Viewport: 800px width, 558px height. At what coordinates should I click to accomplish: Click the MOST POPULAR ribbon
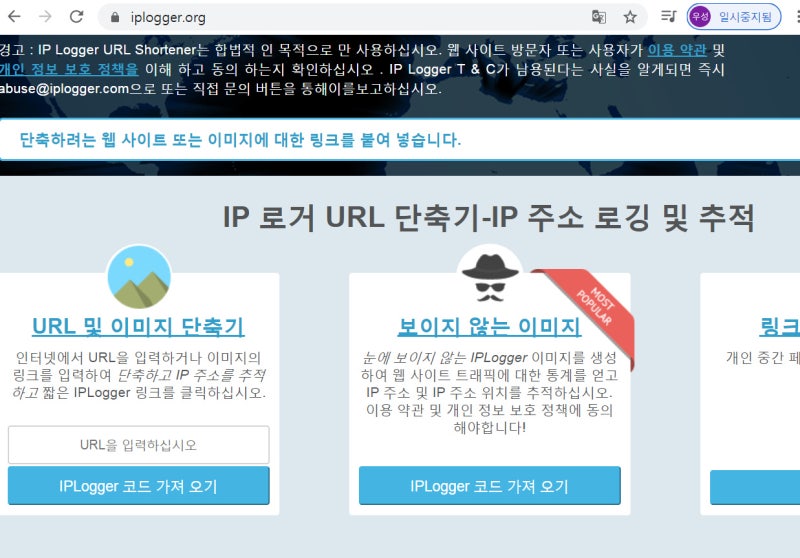[x=594, y=308]
